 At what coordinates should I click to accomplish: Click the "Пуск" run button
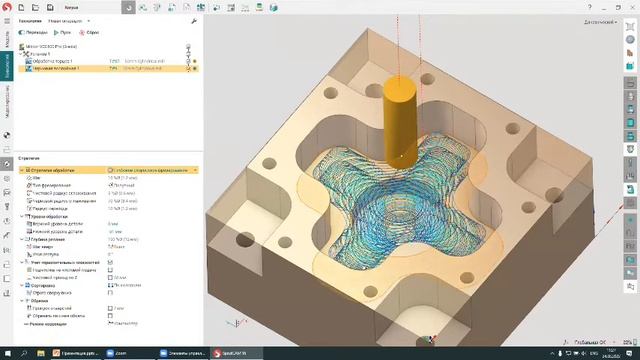62,32
